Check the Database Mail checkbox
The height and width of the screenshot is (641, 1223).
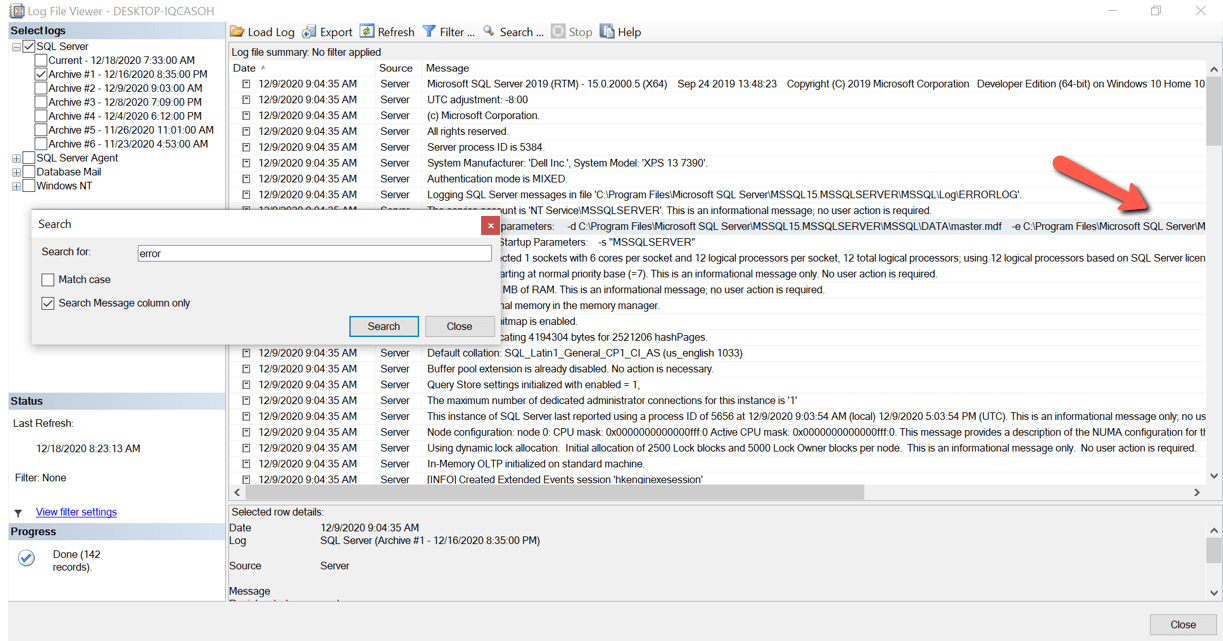click(29, 172)
